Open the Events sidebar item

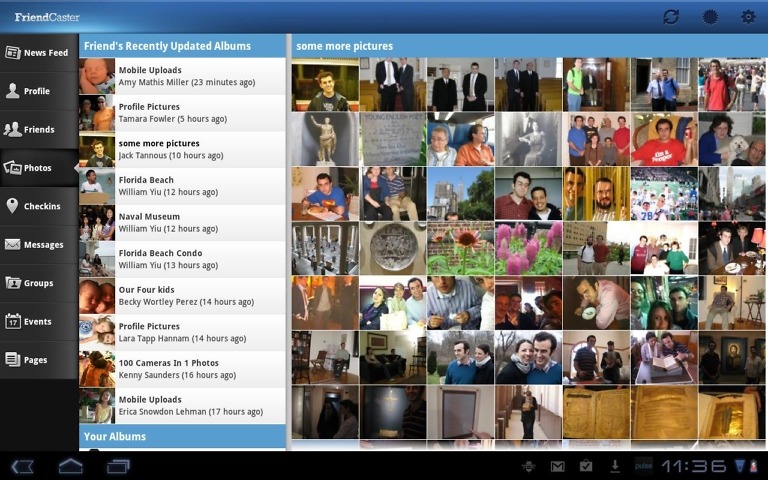click(x=39, y=322)
